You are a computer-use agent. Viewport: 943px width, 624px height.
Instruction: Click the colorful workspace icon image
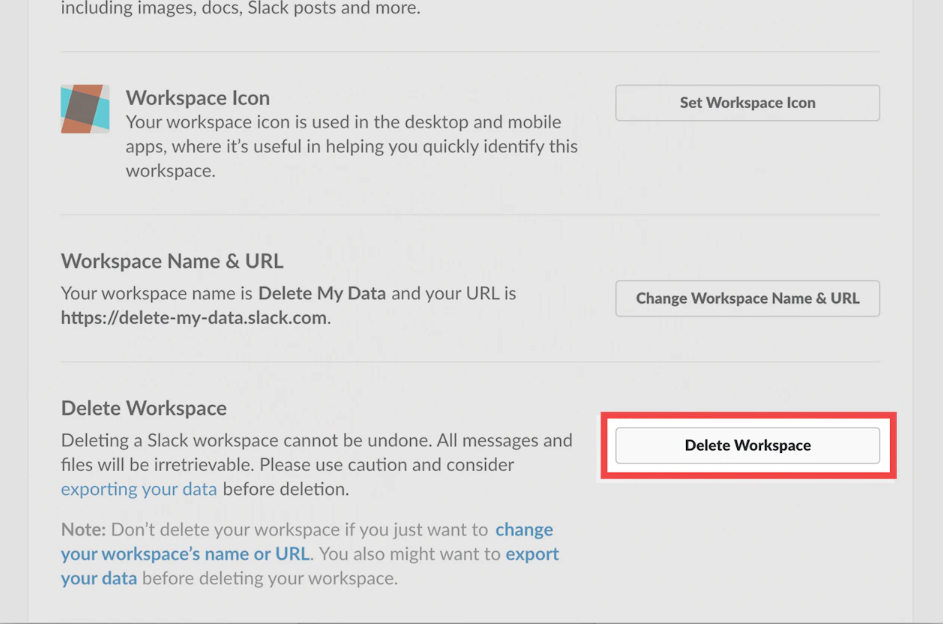tap(85, 109)
